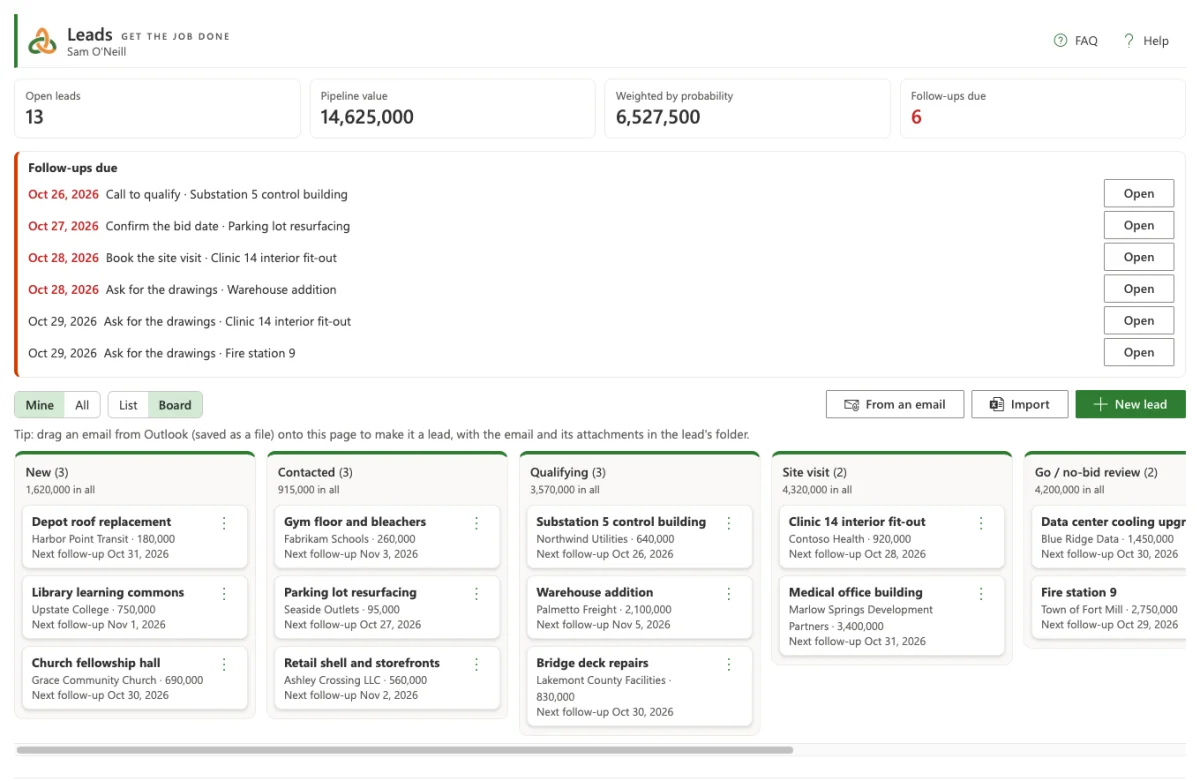This screenshot has height=781, width=1200.
Task: Select the Gym floor and bleachers card title
Action: (355, 522)
